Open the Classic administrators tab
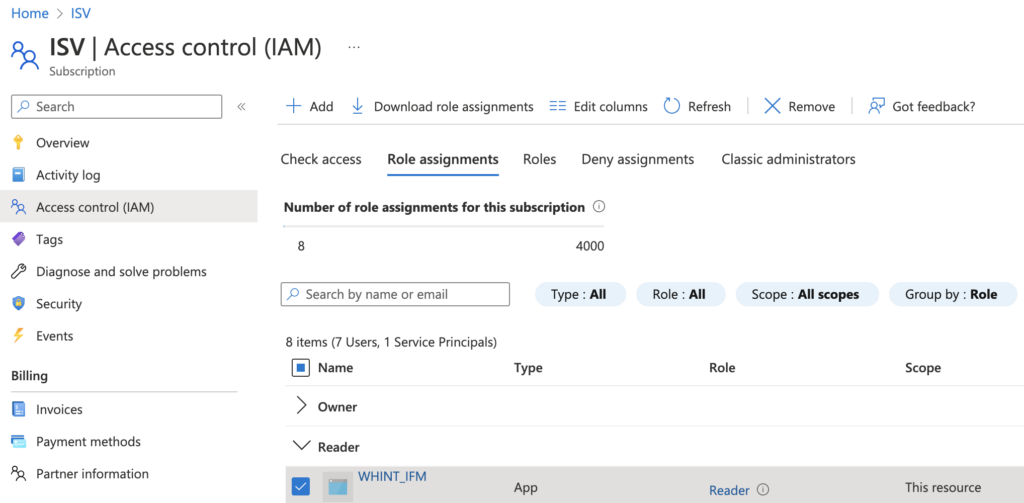The width and height of the screenshot is (1024, 503). 788,159
